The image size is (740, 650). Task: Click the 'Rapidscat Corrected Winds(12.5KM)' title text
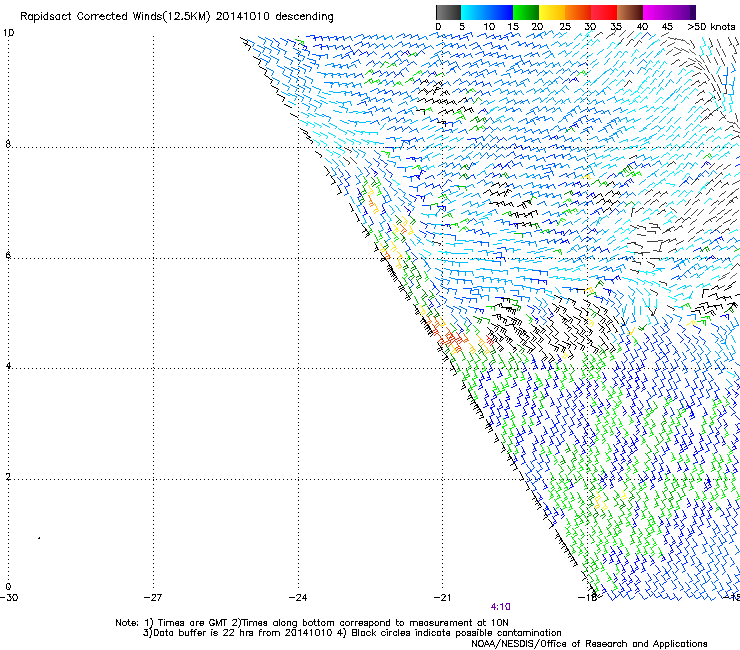(115, 17)
